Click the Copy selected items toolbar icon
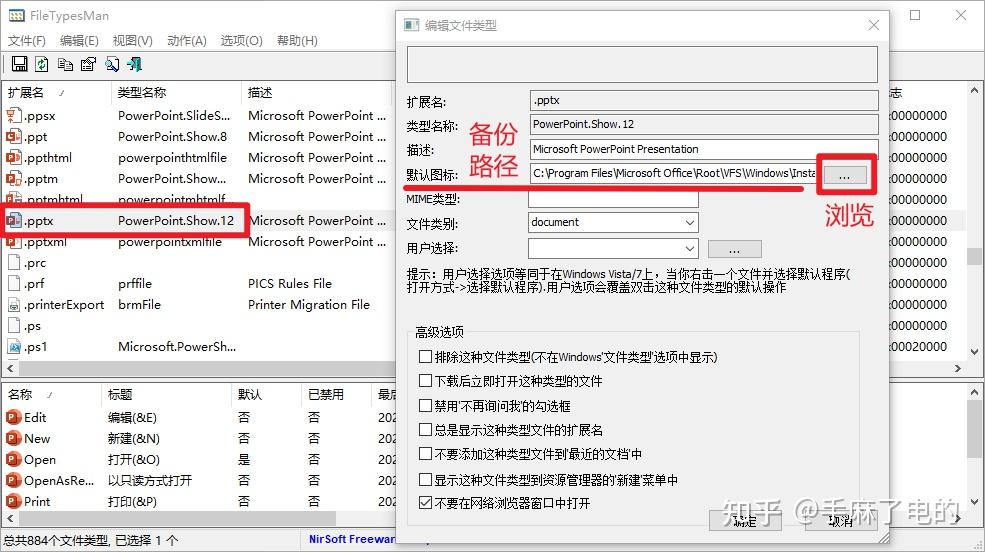This screenshot has width=985, height=552. coord(65,63)
